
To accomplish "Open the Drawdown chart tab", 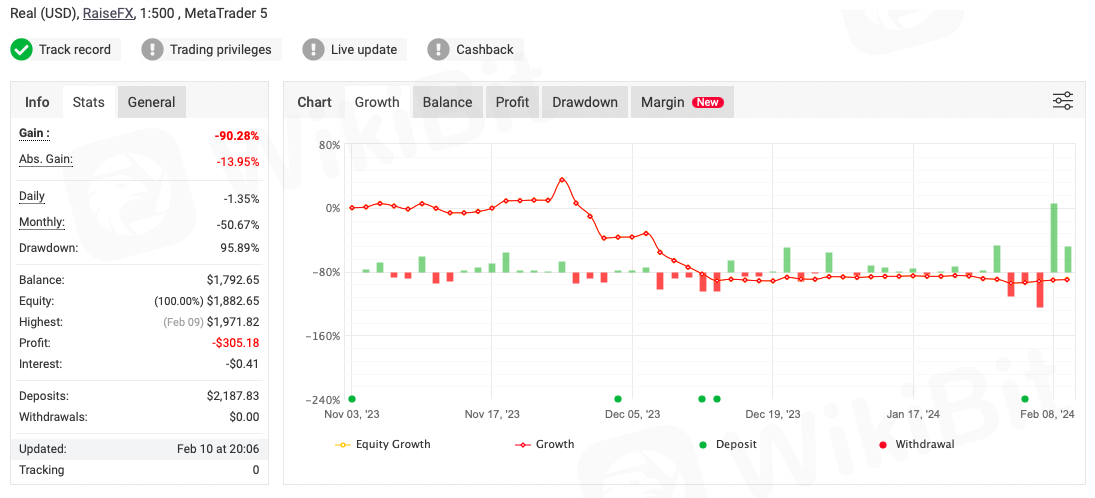I will [x=585, y=102].
